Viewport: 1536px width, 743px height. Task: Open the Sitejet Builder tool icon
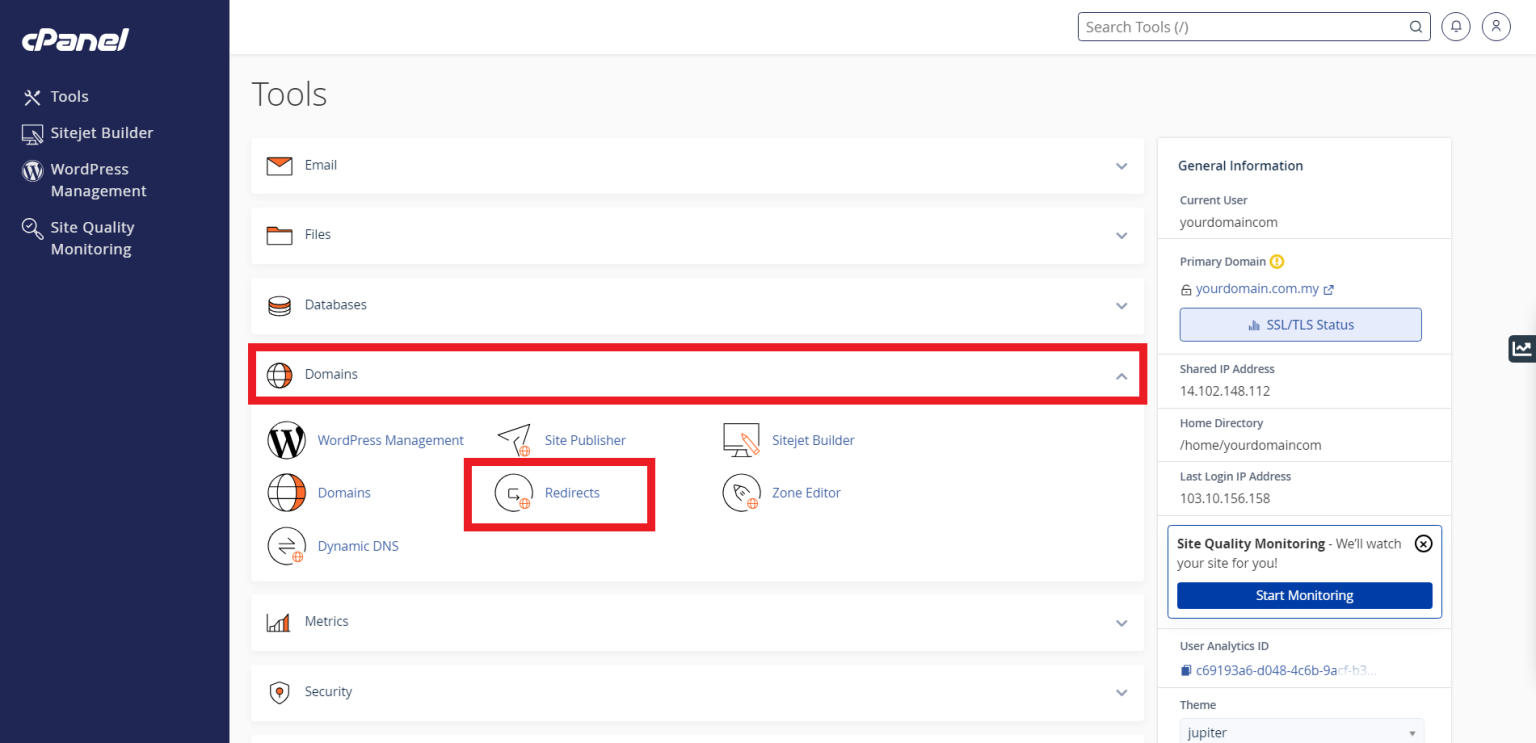[741, 440]
